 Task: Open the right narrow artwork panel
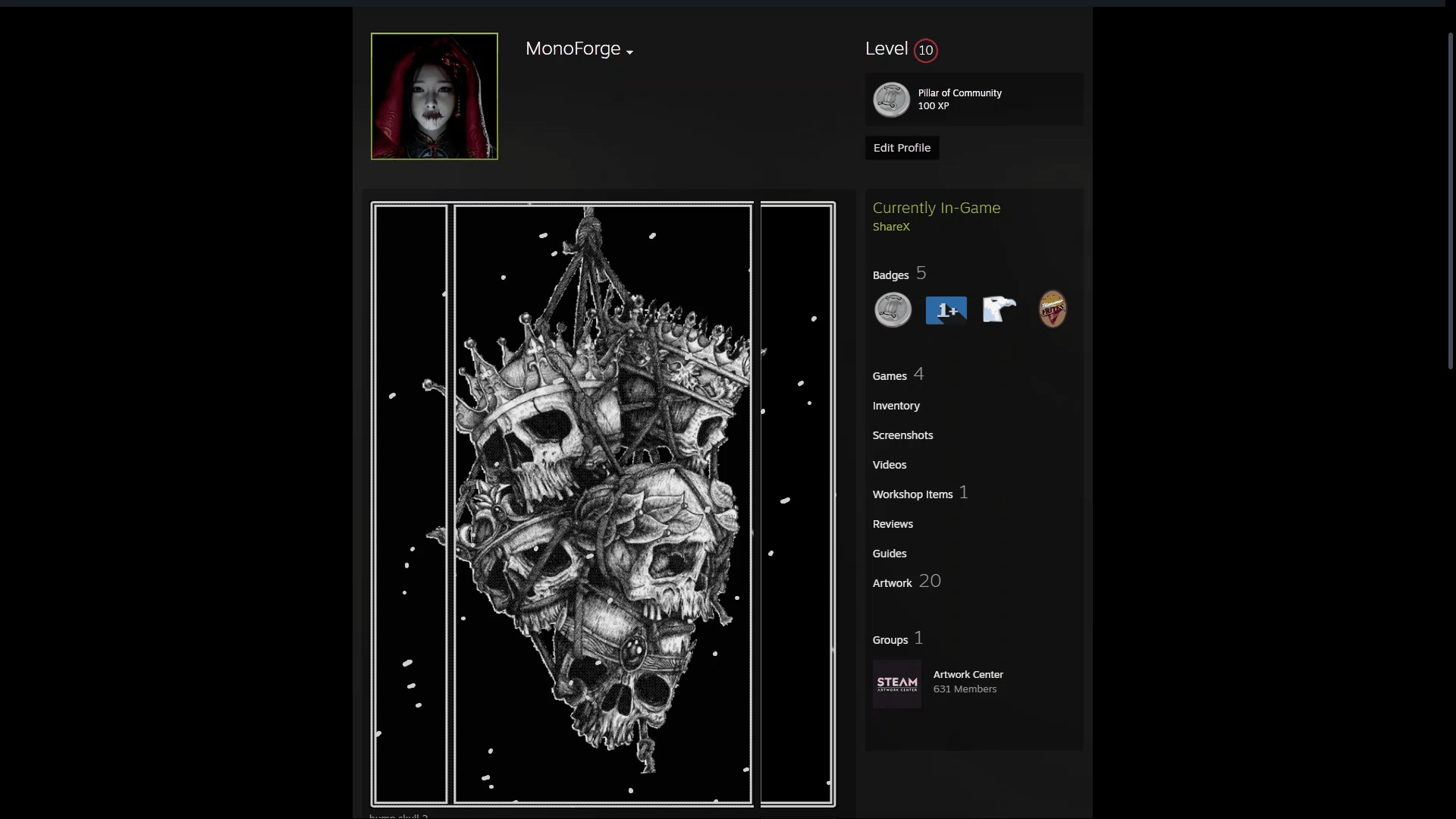pyautogui.click(x=797, y=504)
